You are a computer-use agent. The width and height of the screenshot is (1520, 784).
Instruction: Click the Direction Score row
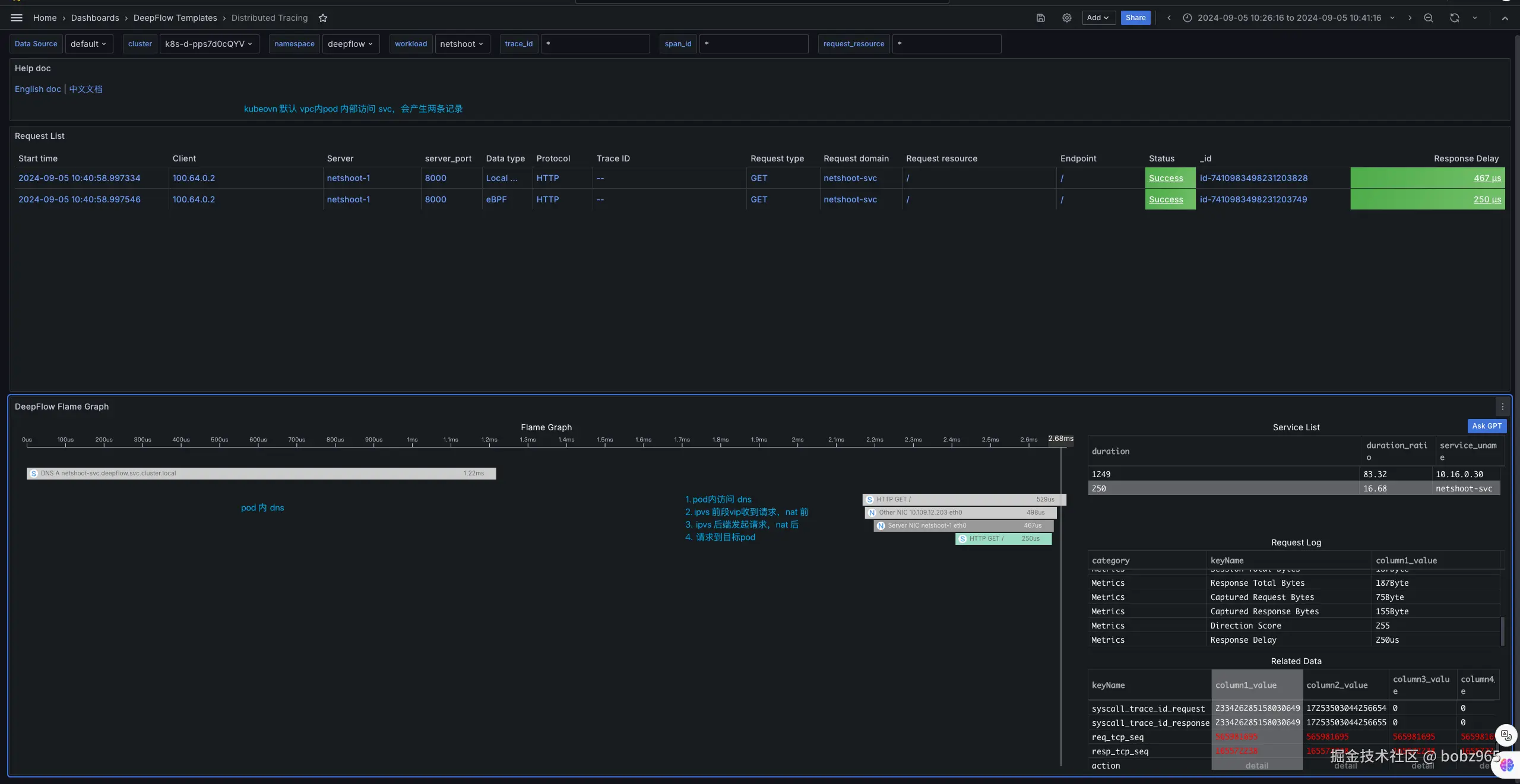[1294, 626]
